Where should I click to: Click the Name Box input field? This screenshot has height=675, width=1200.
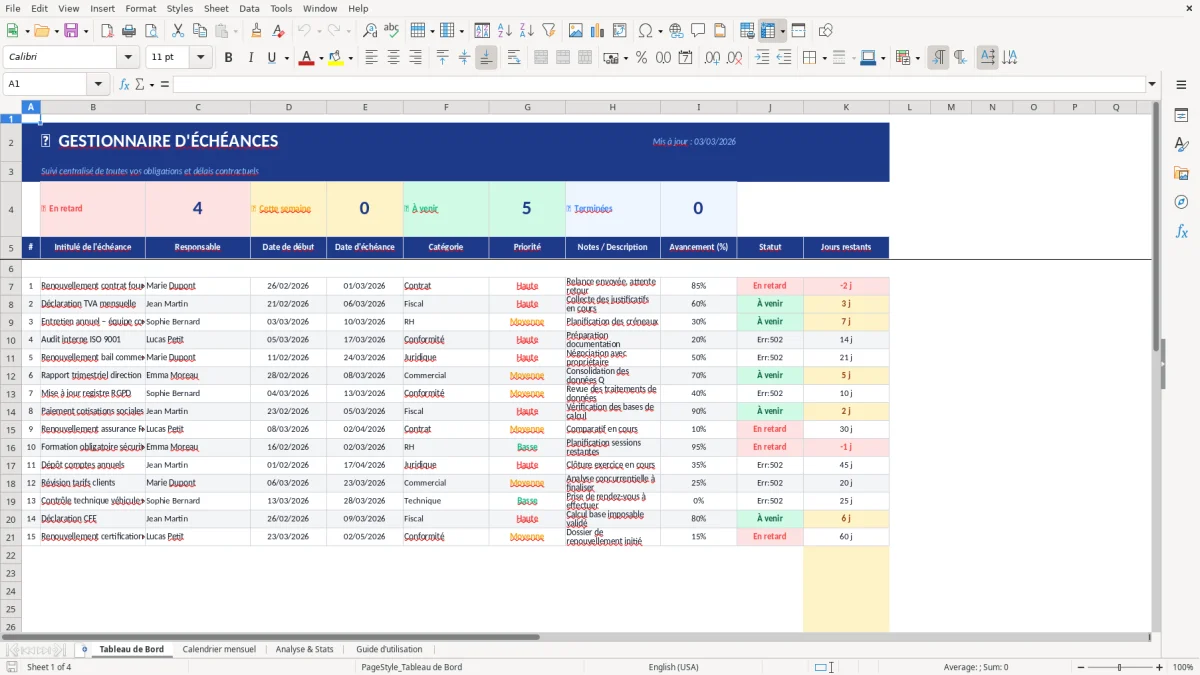click(45, 84)
